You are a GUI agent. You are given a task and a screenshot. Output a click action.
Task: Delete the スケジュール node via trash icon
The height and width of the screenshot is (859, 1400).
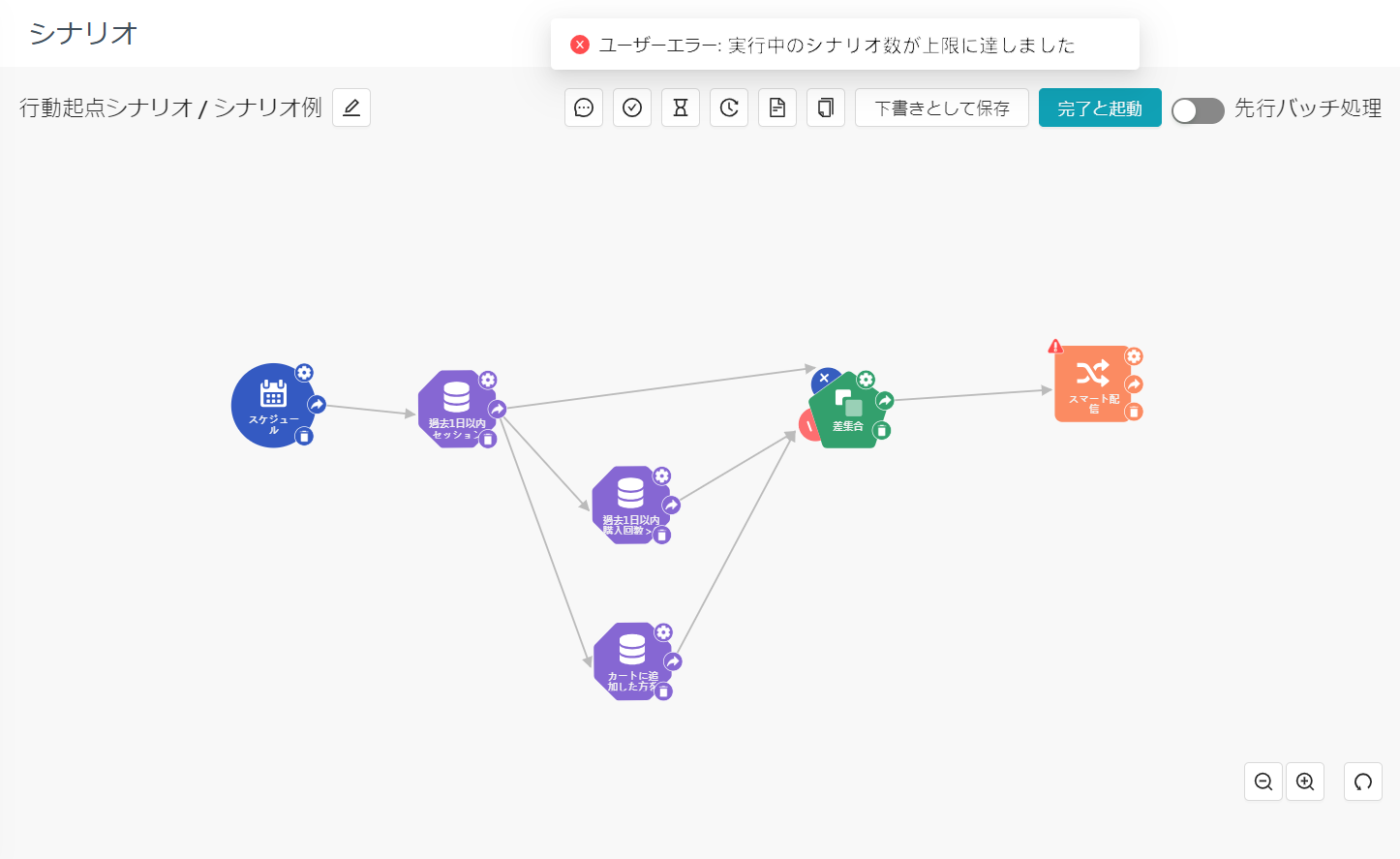(304, 437)
